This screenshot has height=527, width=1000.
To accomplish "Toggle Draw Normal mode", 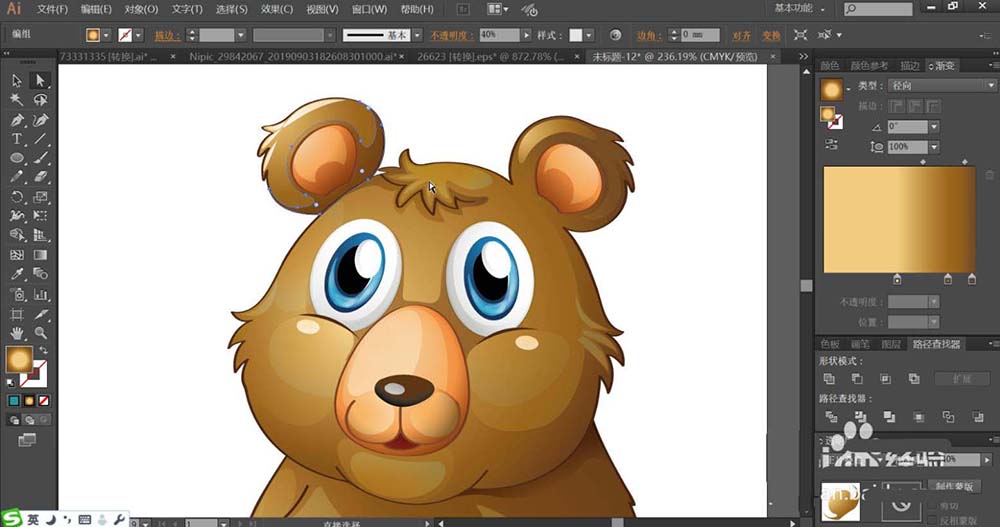I will [x=14, y=420].
